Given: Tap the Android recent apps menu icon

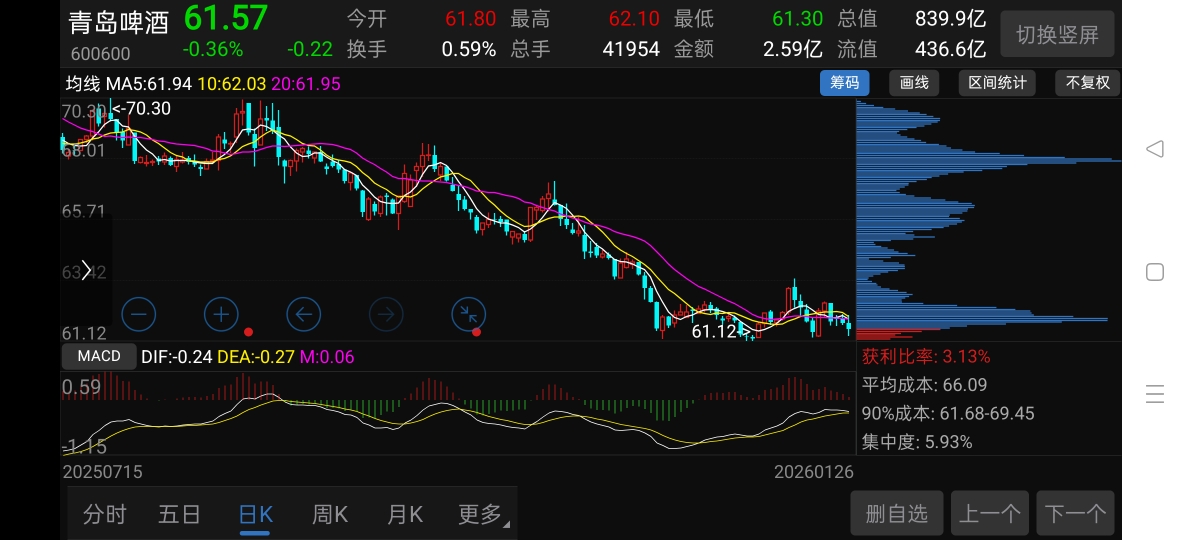Looking at the screenshot, I should 1155,395.
